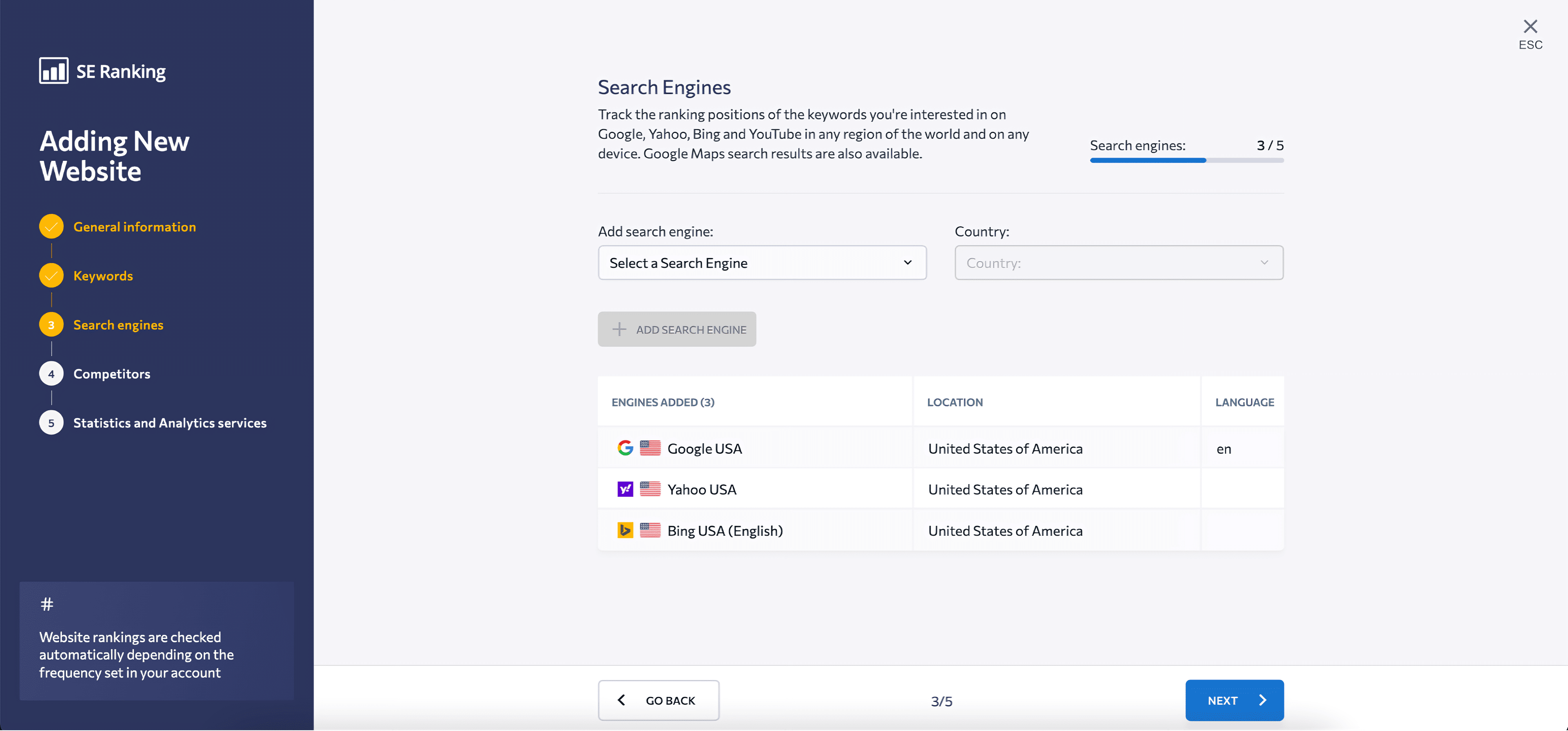
Task: Go to General information step
Action: click(x=135, y=227)
